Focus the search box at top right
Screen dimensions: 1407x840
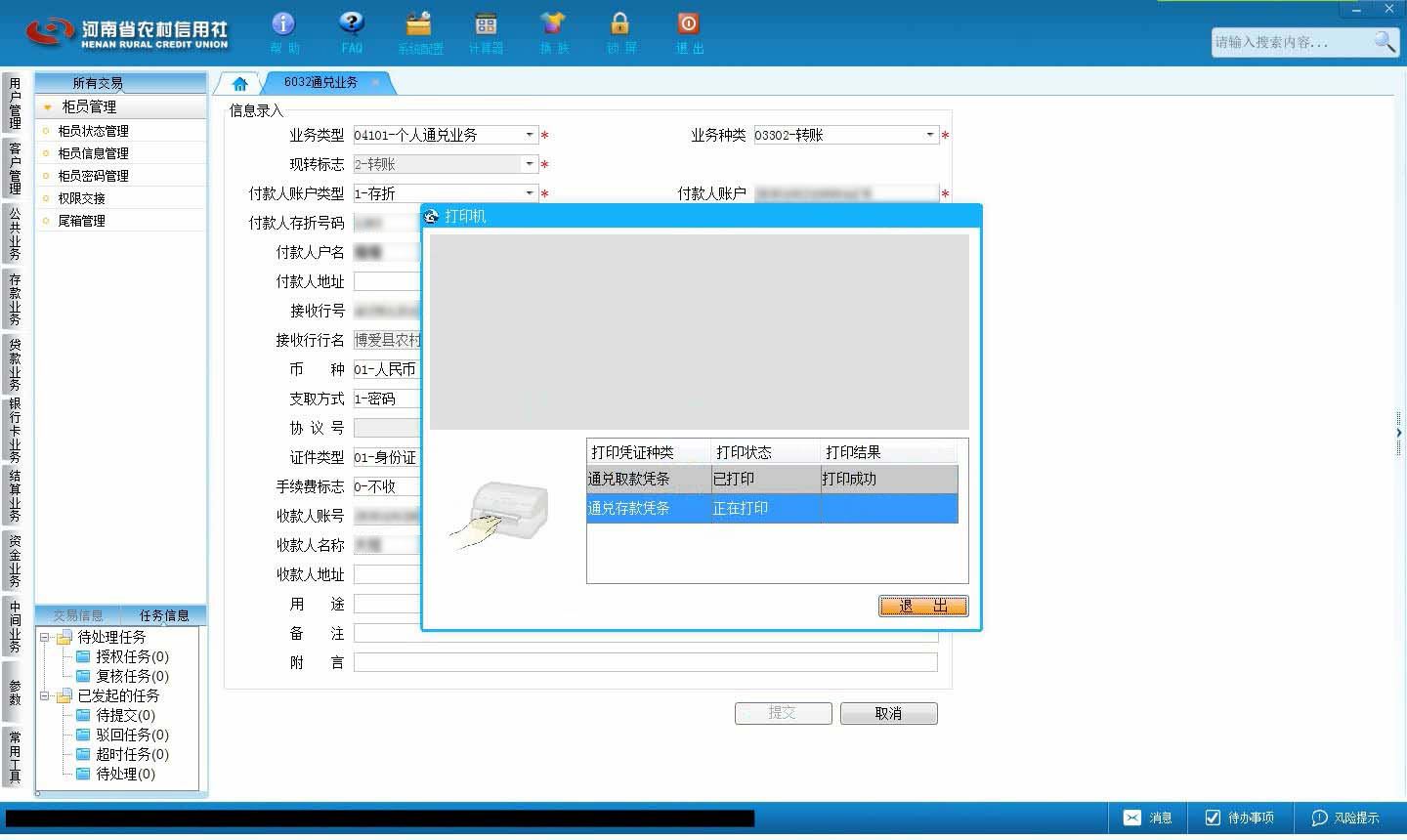pos(1292,42)
